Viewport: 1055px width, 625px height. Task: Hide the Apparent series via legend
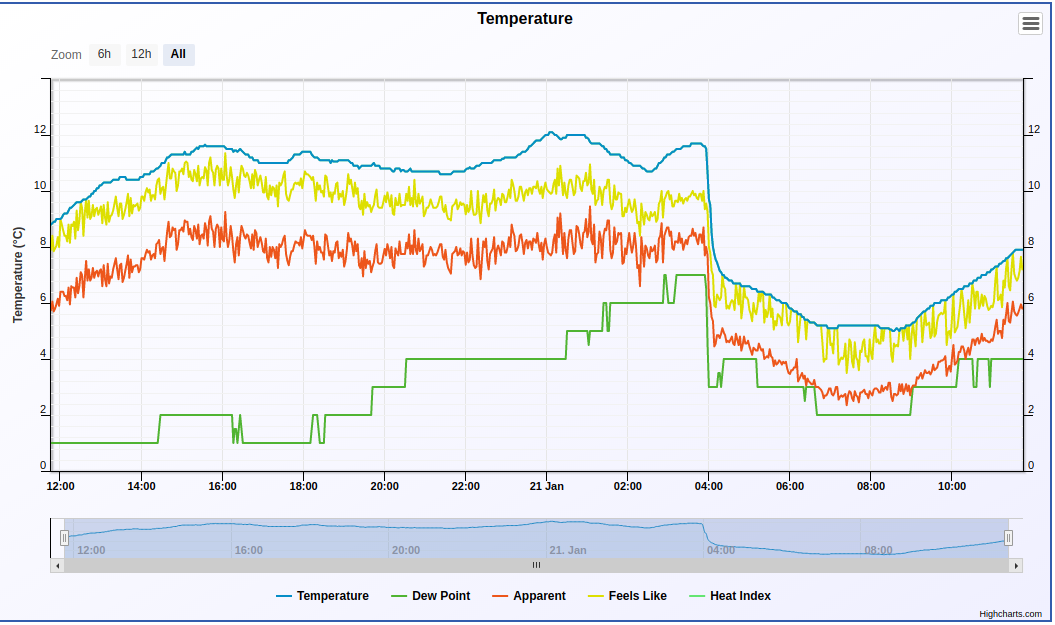tap(539, 596)
